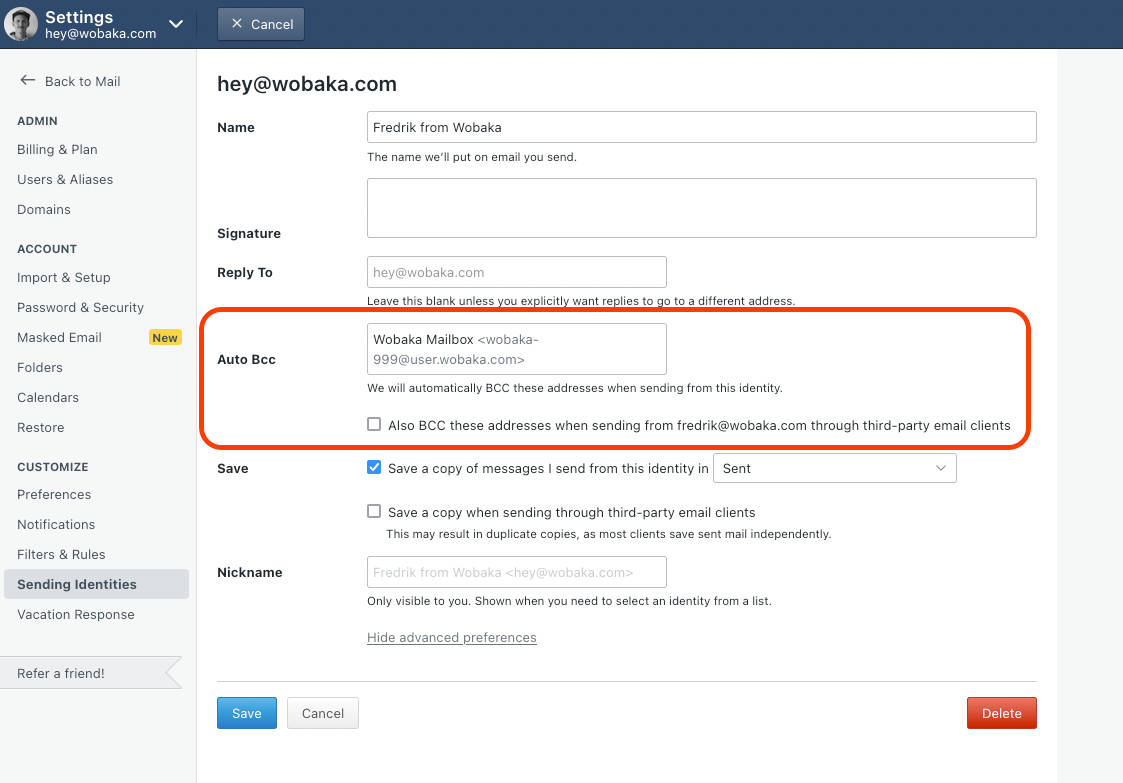The height and width of the screenshot is (783, 1123).
Task: Enable save copy via third-party clients
Action: 374,511
